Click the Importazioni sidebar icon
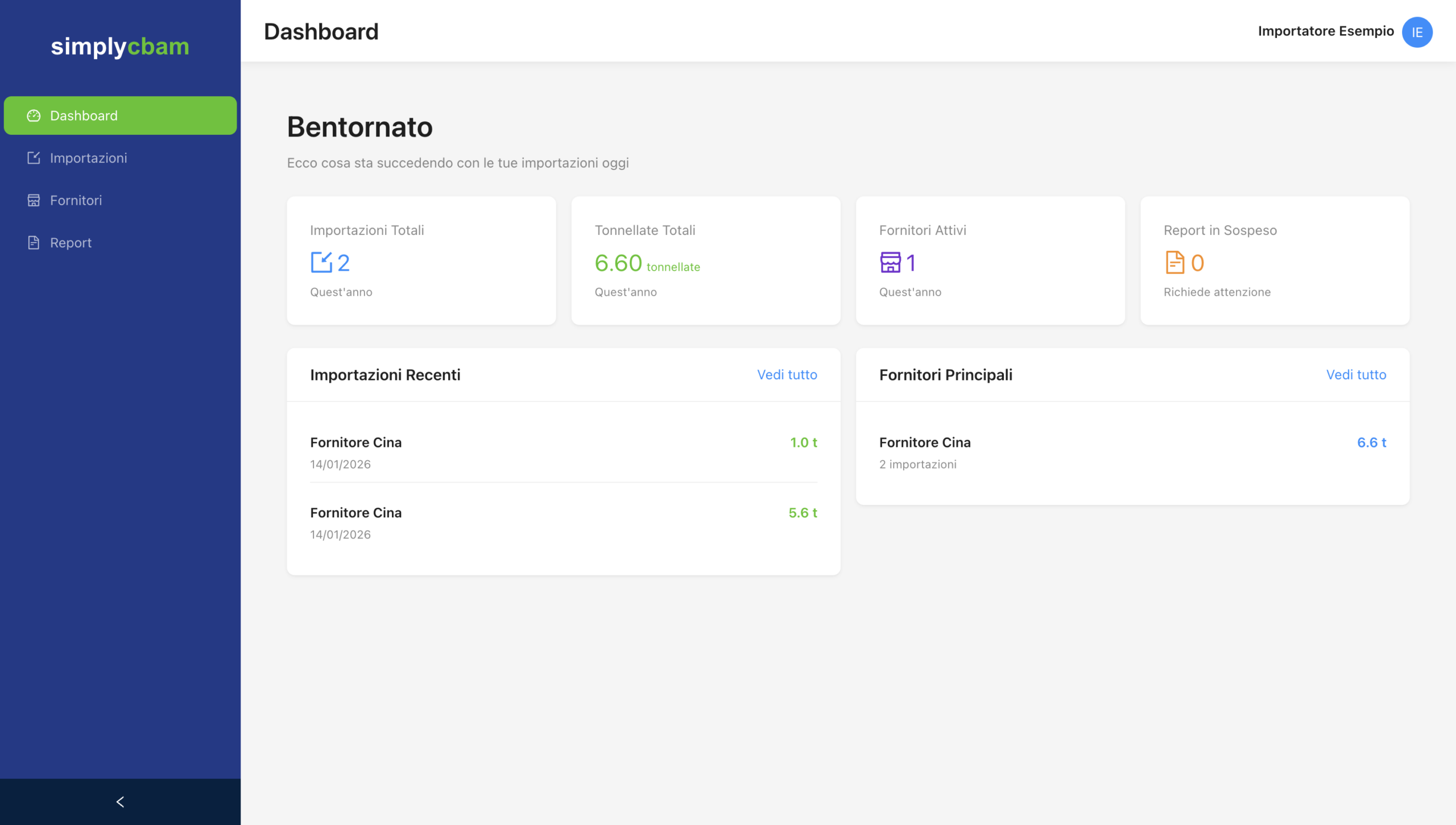 pyautogui.click(x=34, y=158)
